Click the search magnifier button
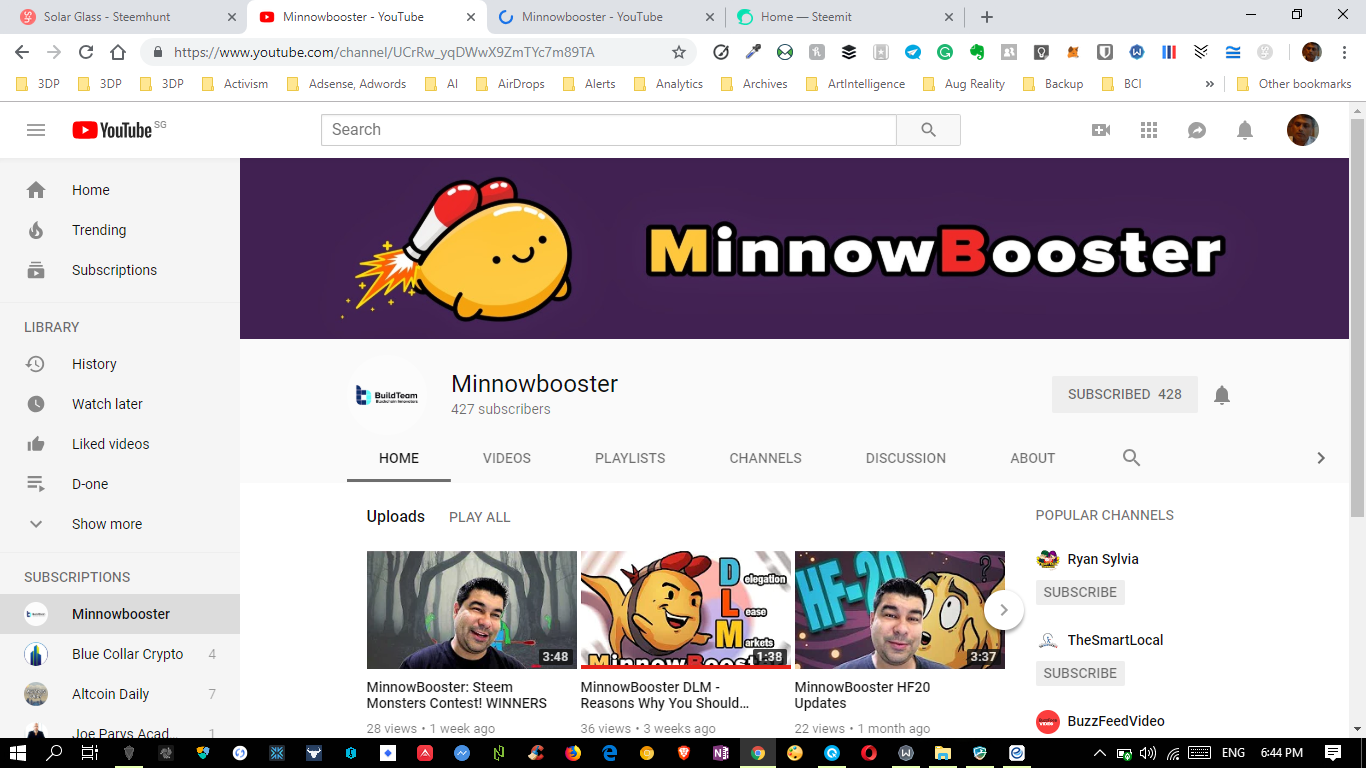1366x768 pixels. pos(928,130)
